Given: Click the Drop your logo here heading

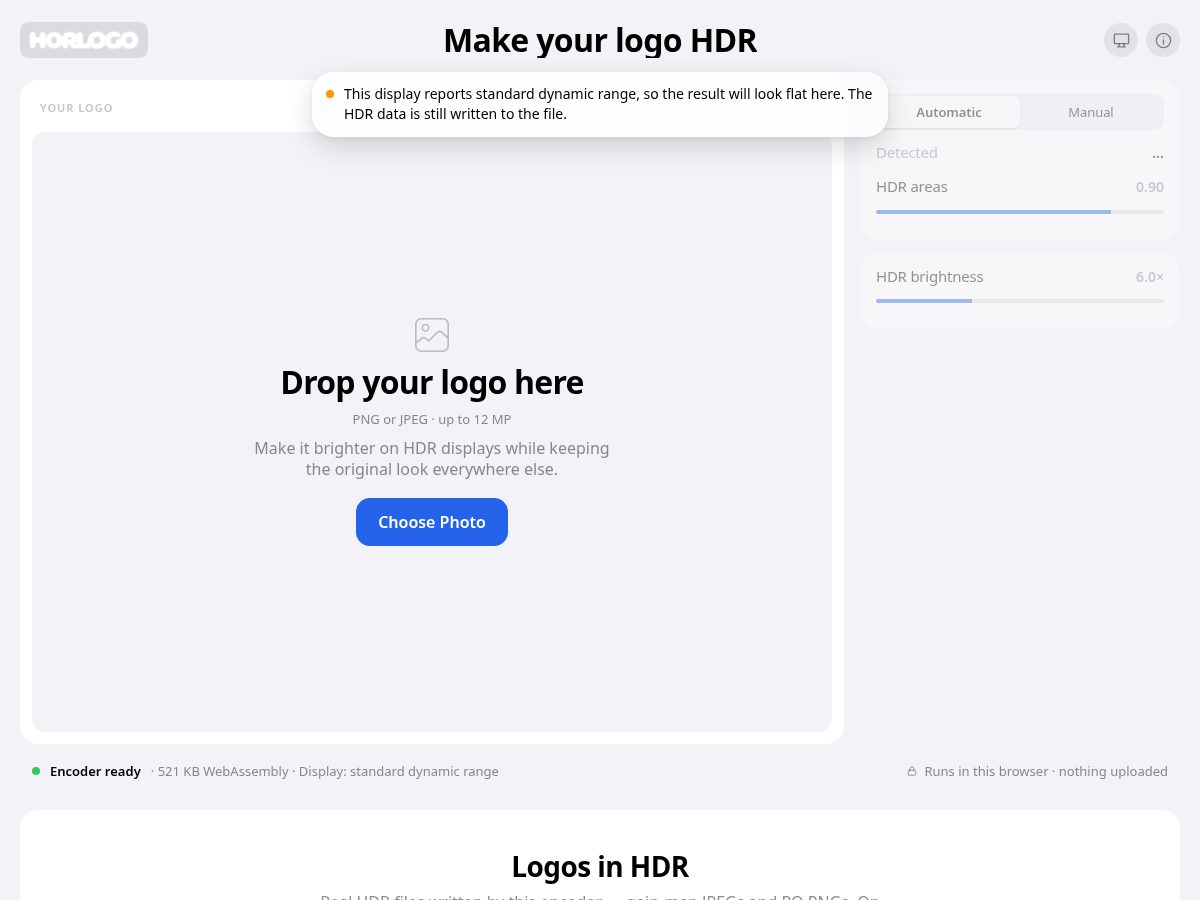Looking at the screenshot, I should 432,382.
